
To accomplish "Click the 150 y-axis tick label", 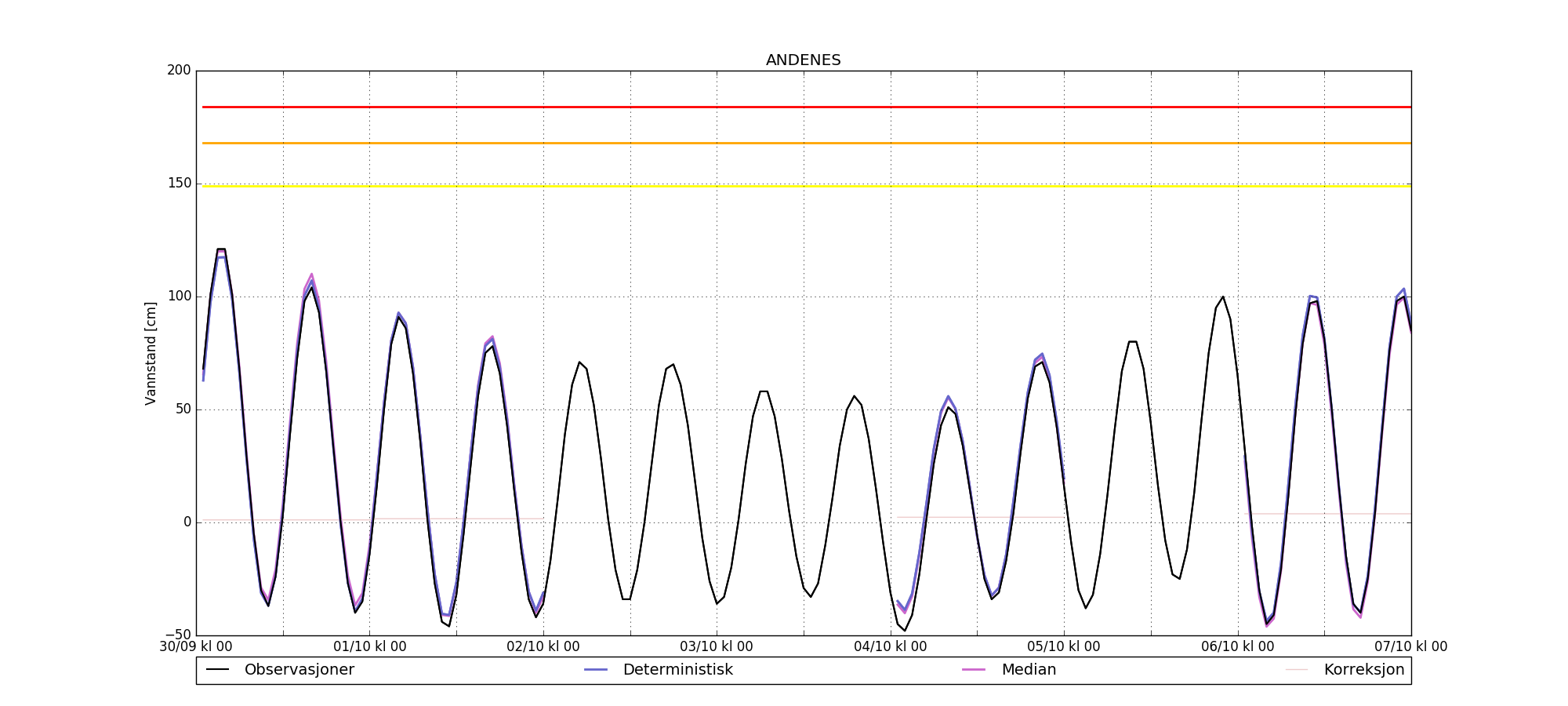I will (179, 184).
